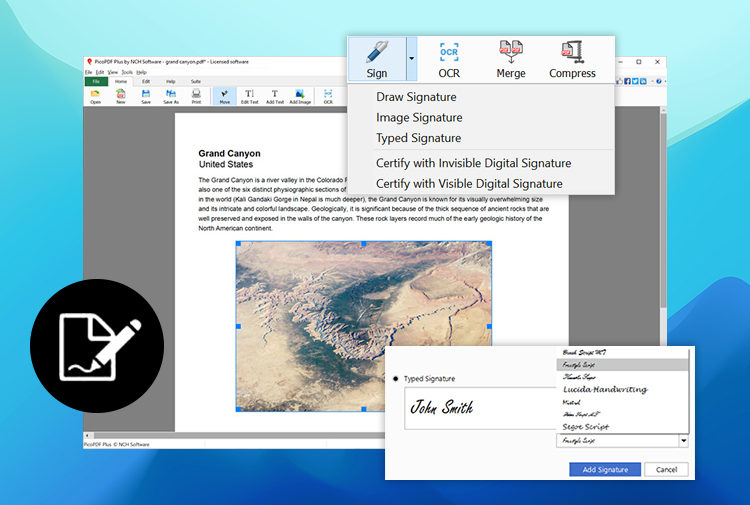
Task: Maximize the PicoPDF window
Action: pyautogui.click(x=639, y=62)
